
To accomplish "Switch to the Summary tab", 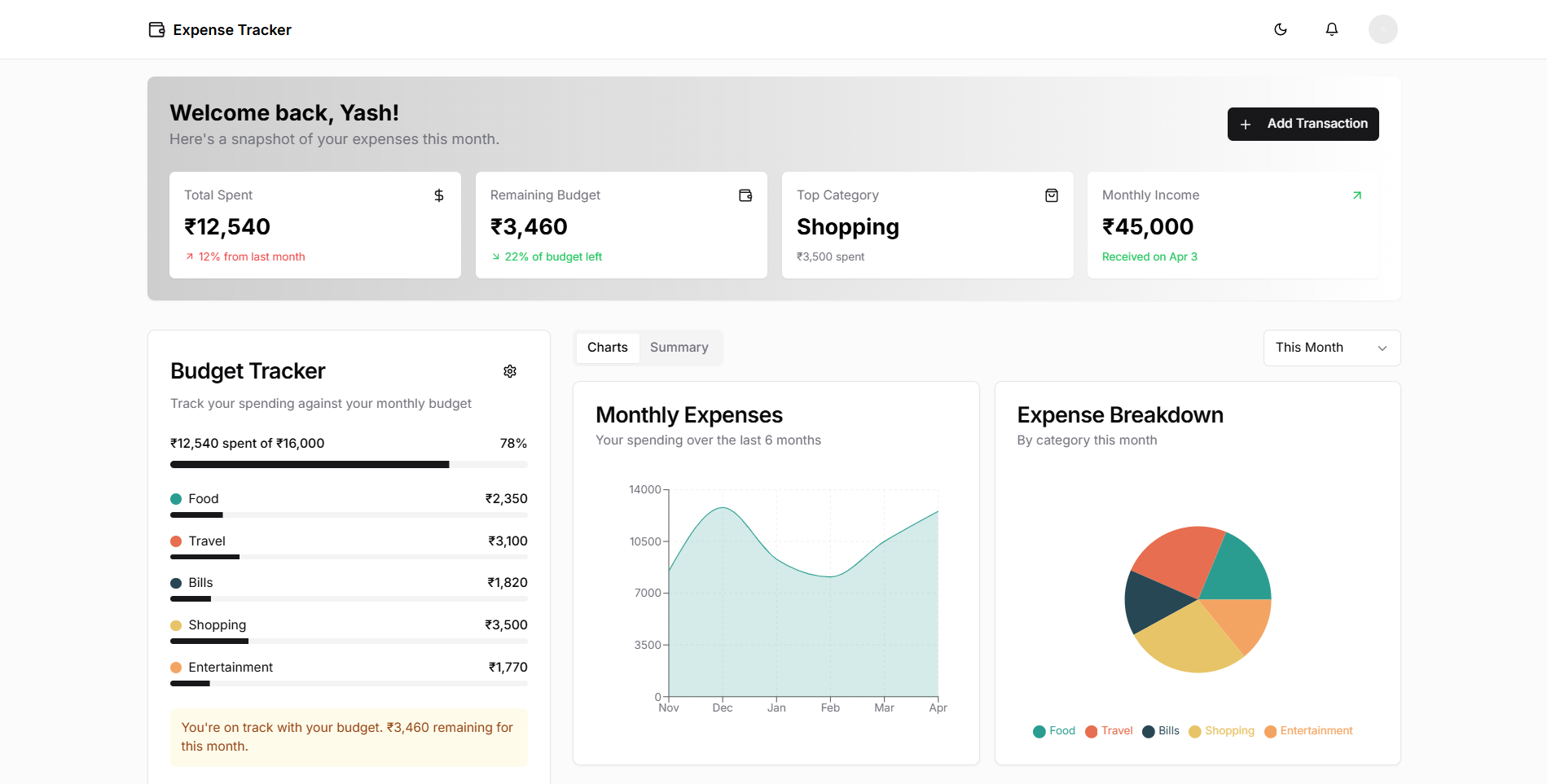I will (x=679, y=348).
